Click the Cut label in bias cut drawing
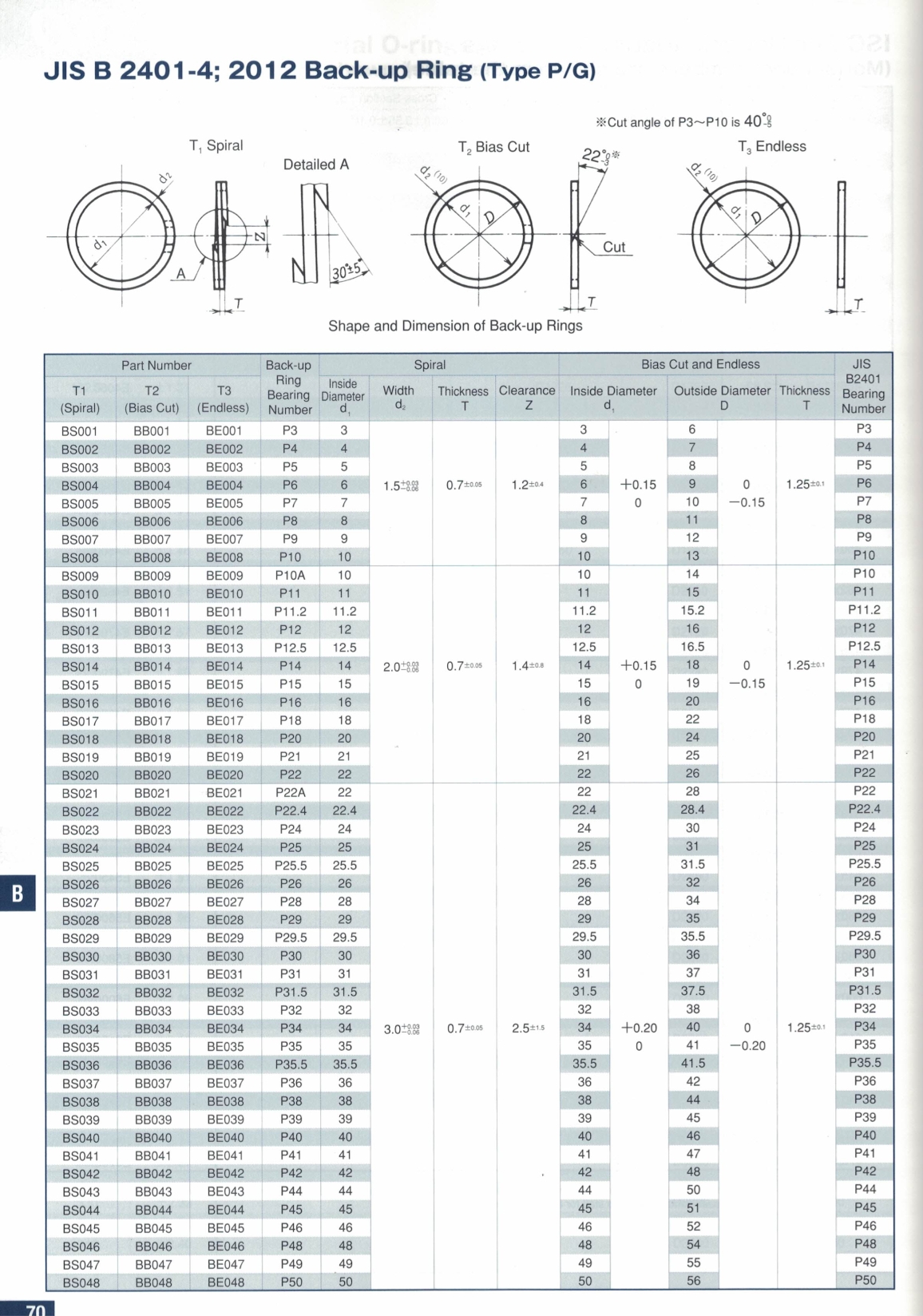Screen dimensions: 923x1316 coord(614,247)
